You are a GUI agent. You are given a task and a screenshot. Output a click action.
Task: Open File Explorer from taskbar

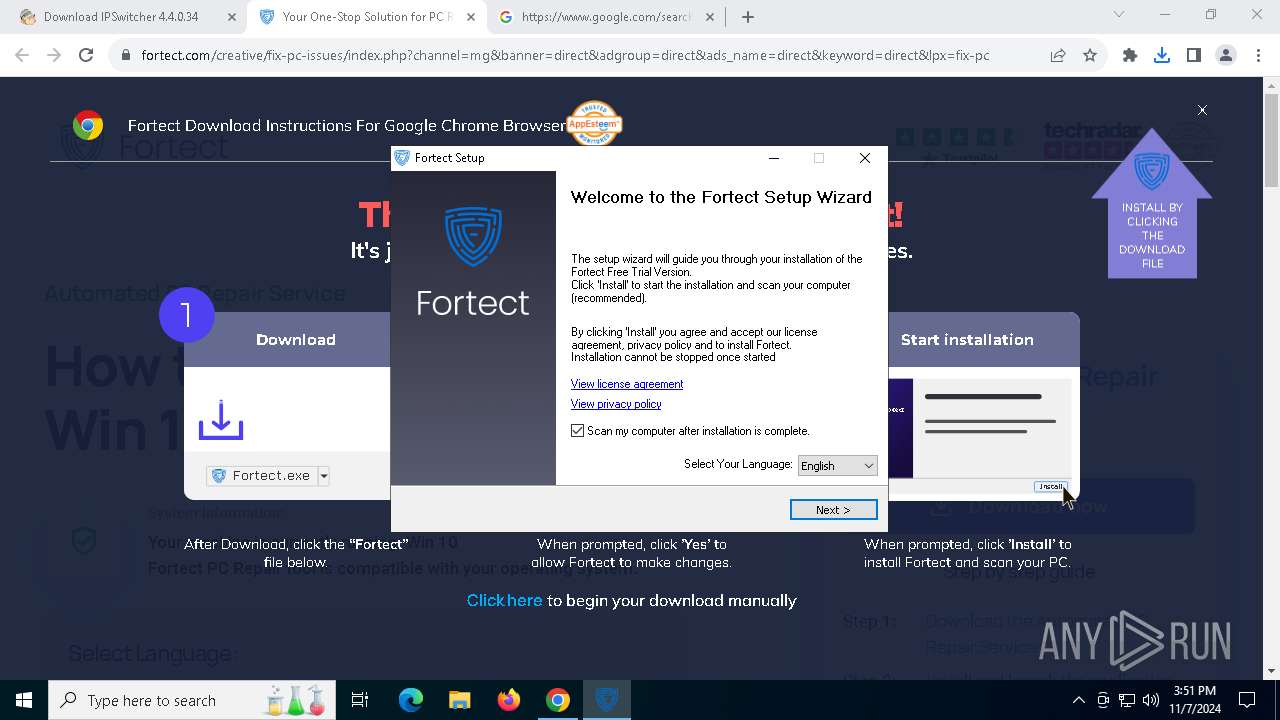[x=460, y=700]
